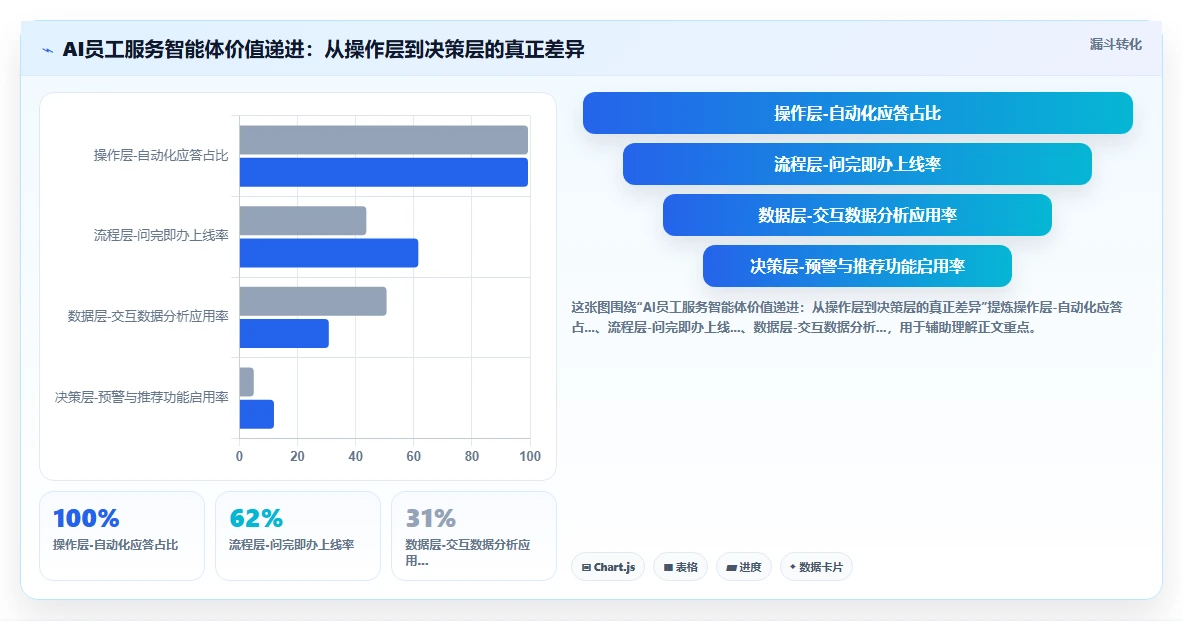Click the 数据卡片 chip
The width and height of the screenshot is (1183, 621).
[816, 567]
